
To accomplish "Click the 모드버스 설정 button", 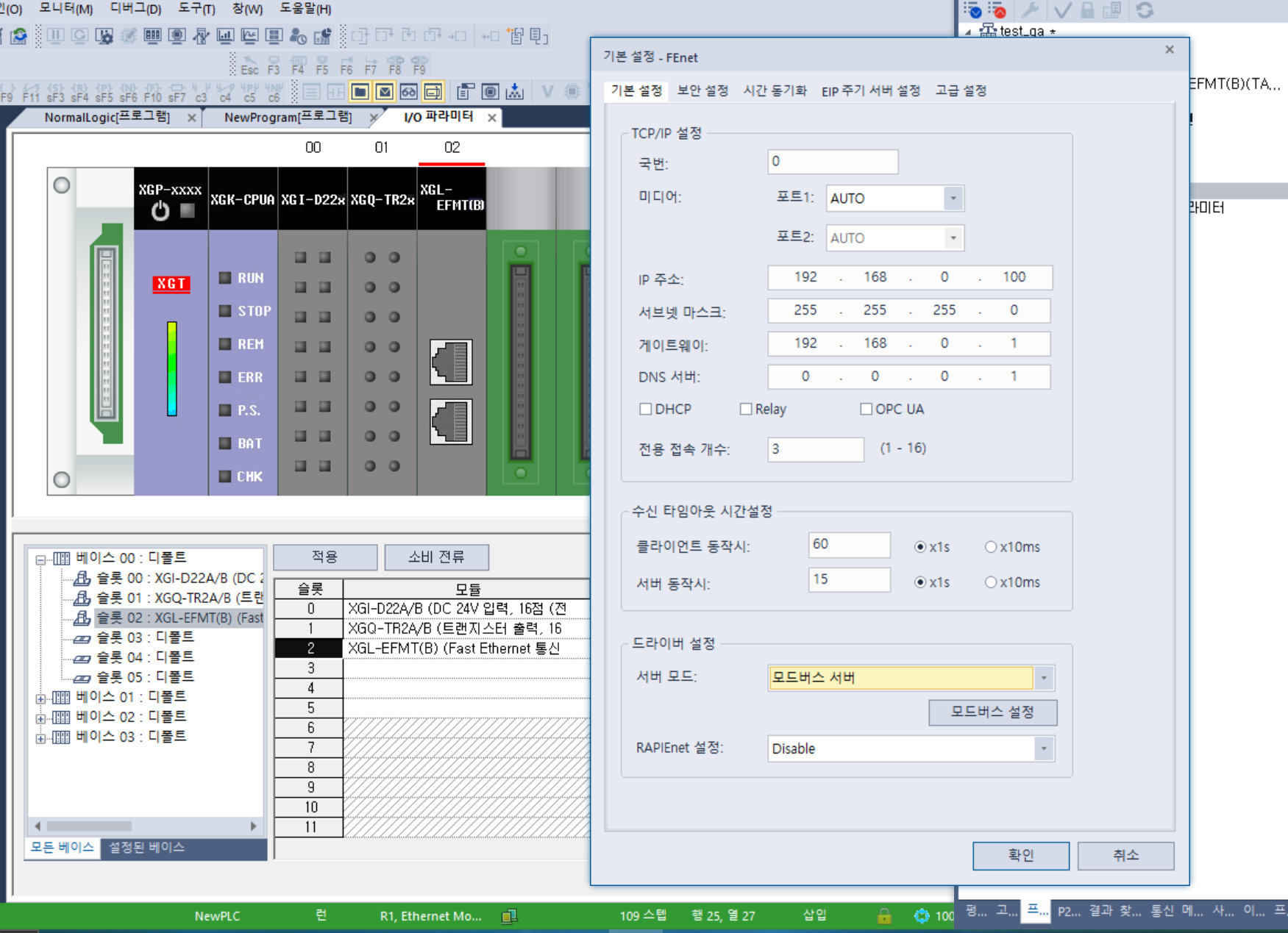I will pyautogui.click(x=992, y=712).
